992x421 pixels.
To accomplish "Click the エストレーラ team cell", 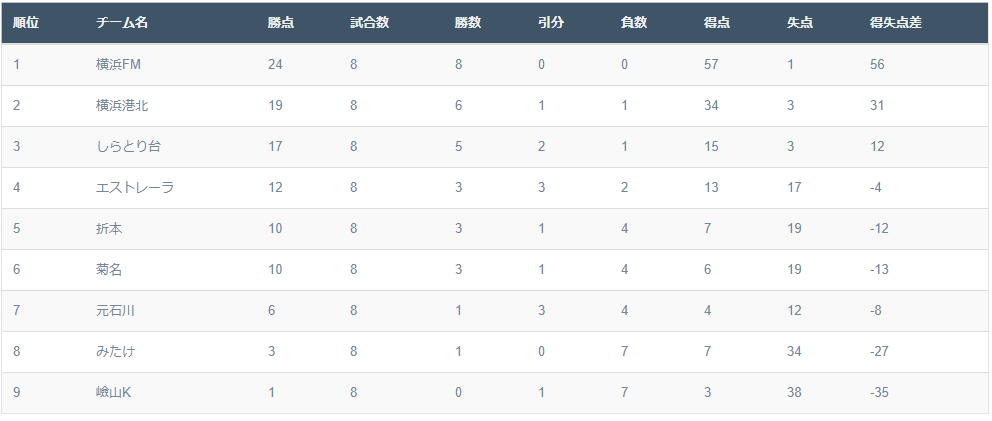I will click(135, 187).
